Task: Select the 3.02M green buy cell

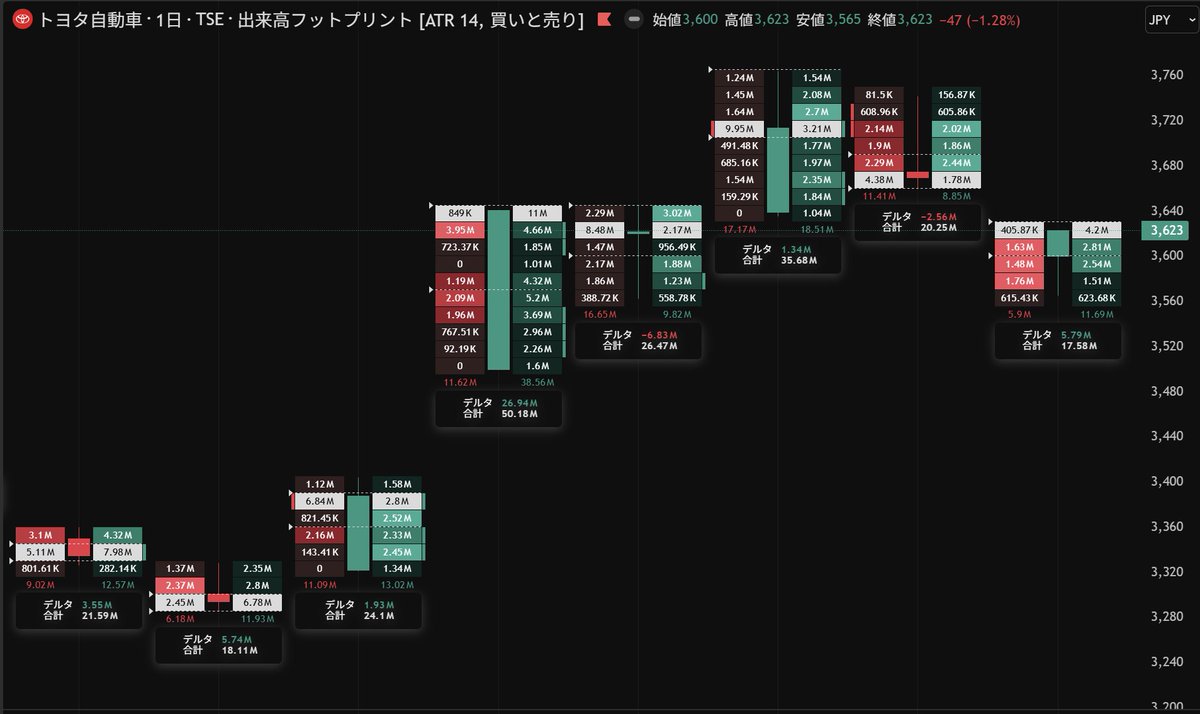Action: 678,213
